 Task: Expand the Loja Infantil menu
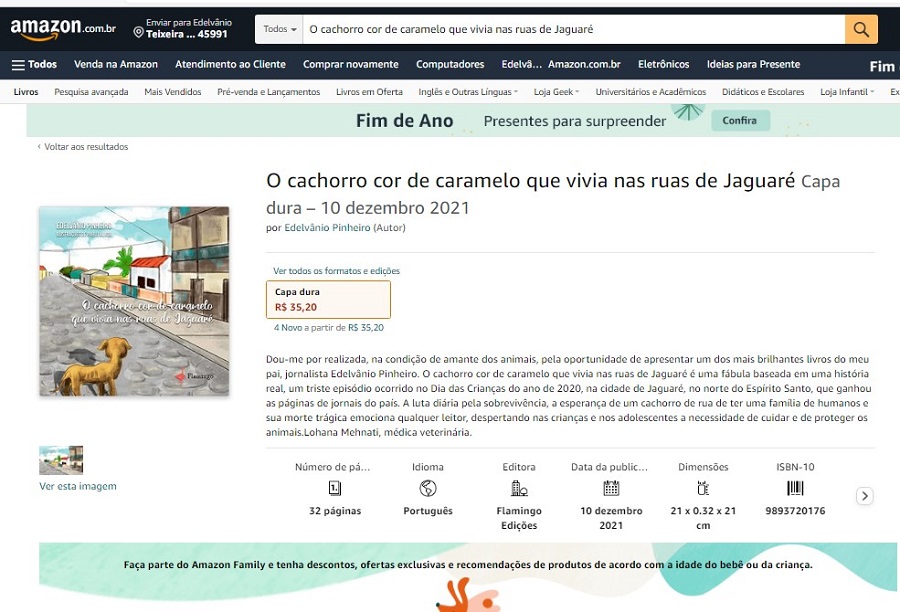point(847,92)
